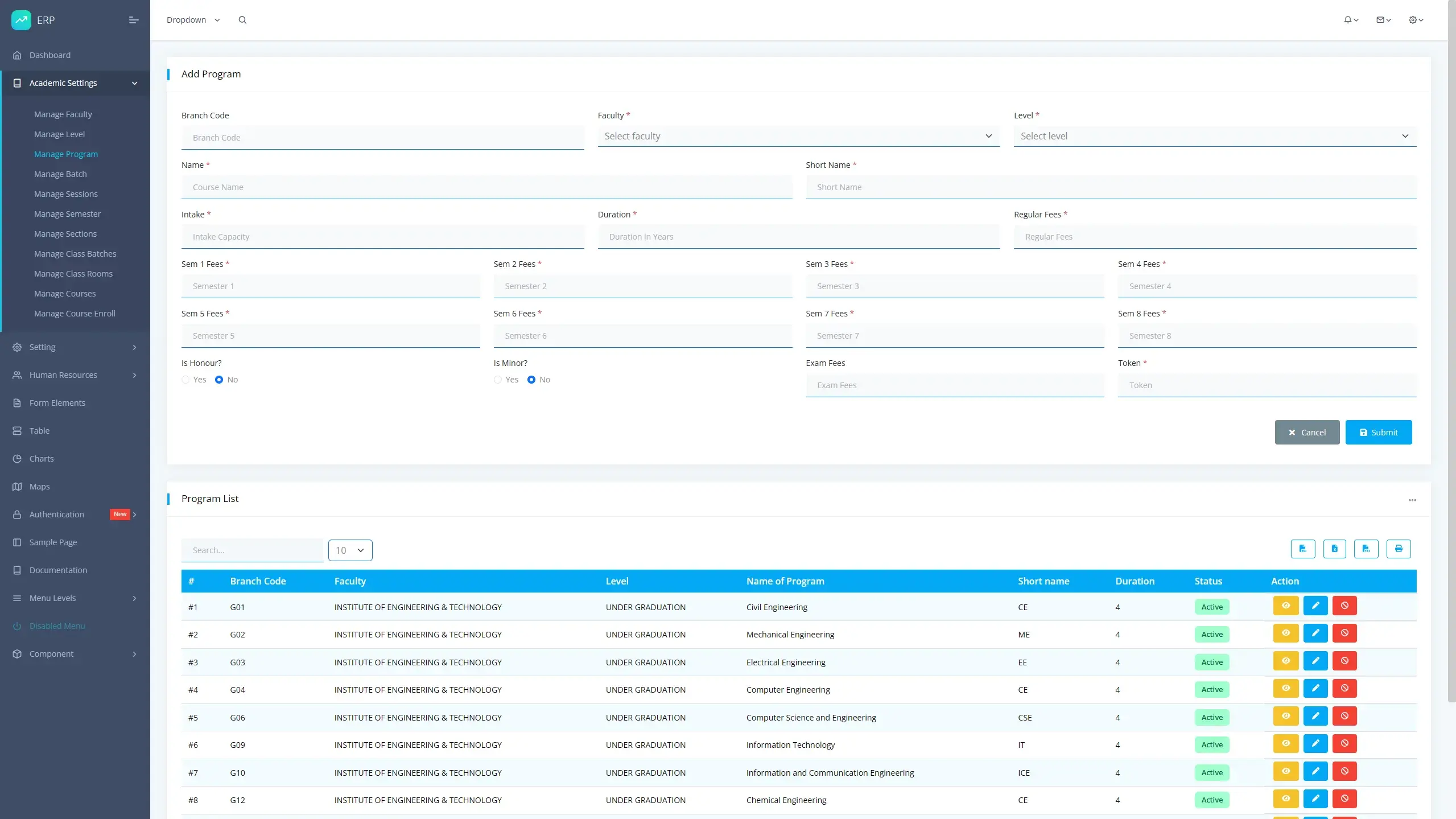Click the Semester 1 fees field
The height and width of the screenshot is (819, 1456).
point(331,286)
